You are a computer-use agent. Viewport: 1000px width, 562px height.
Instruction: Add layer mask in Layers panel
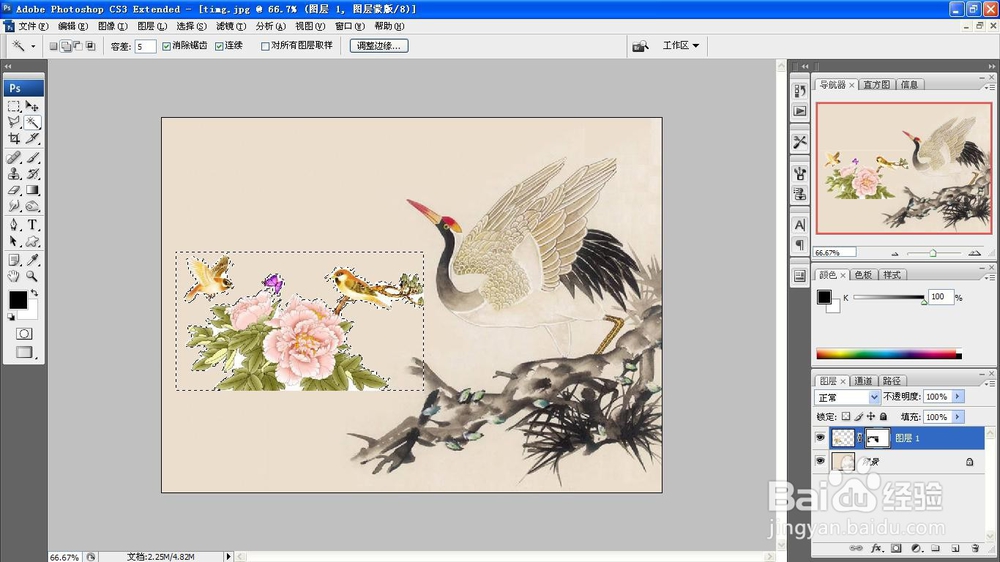pyautogui.click(x=896, y=548)
